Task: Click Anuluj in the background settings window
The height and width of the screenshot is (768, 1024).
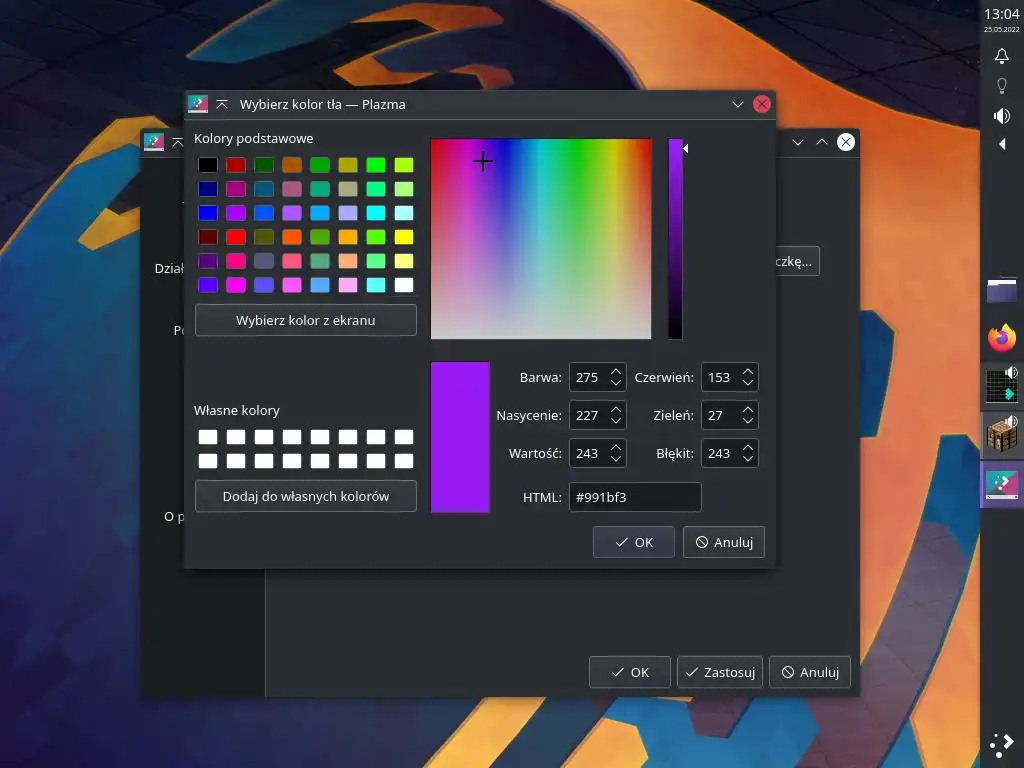Action: (810, 672)
